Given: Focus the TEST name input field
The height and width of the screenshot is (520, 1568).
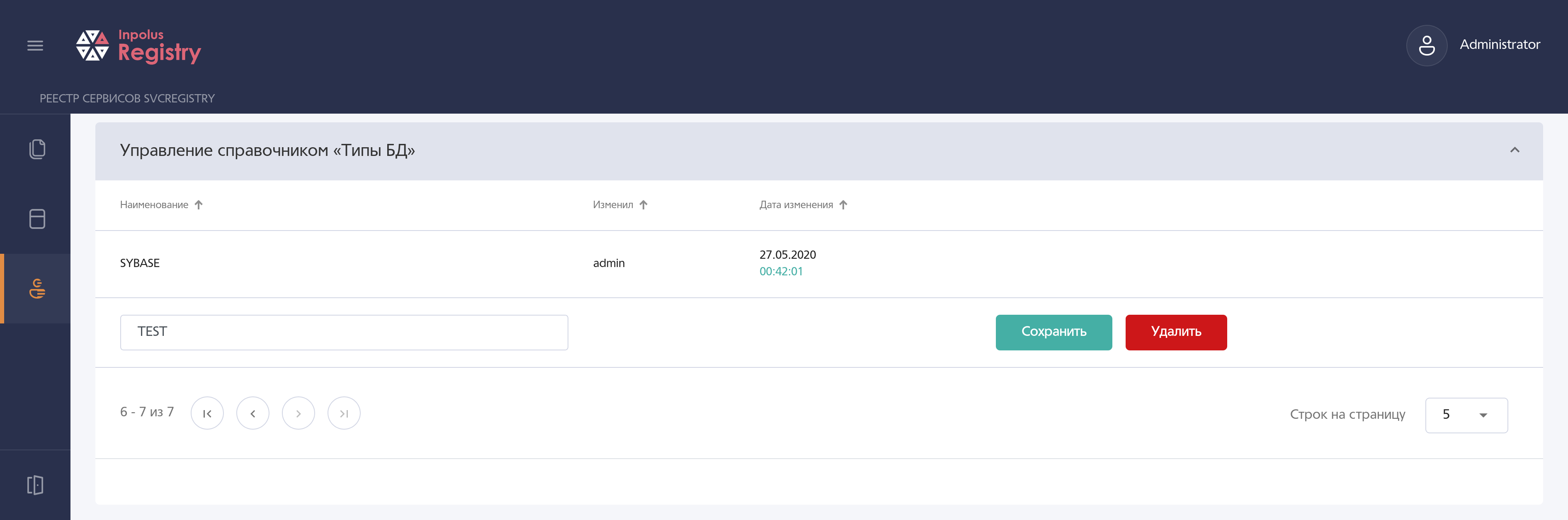Looking at the screenshot, I should pos(344,333).
